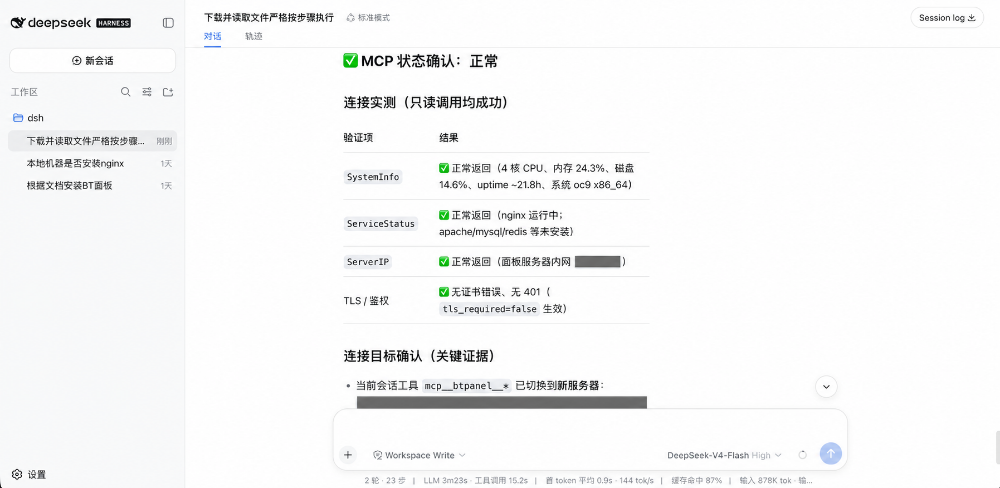Click the cache hit 87% status

coord(695,480)
